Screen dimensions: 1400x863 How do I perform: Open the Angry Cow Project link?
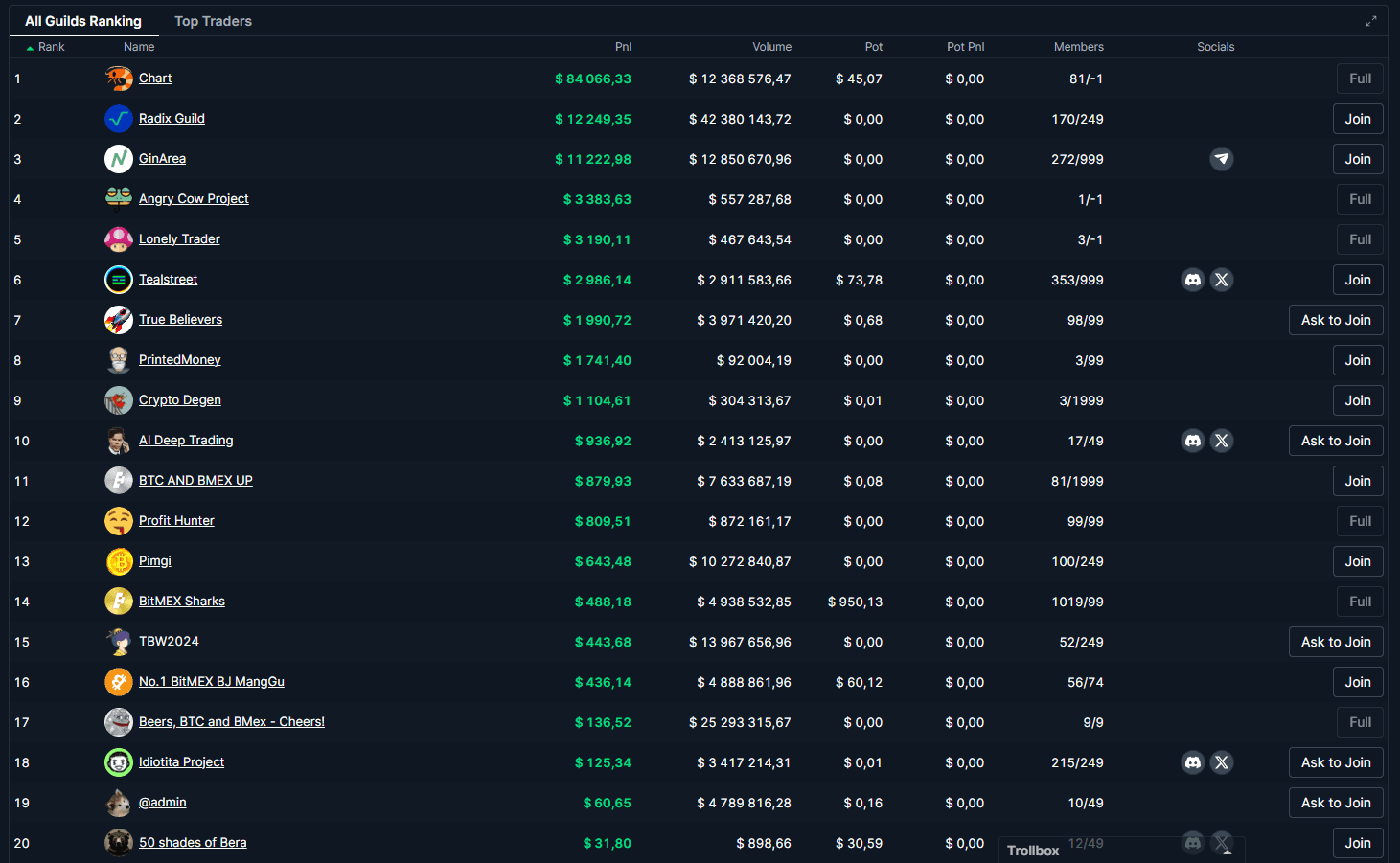pyautogui.click(x=194, y=199)
